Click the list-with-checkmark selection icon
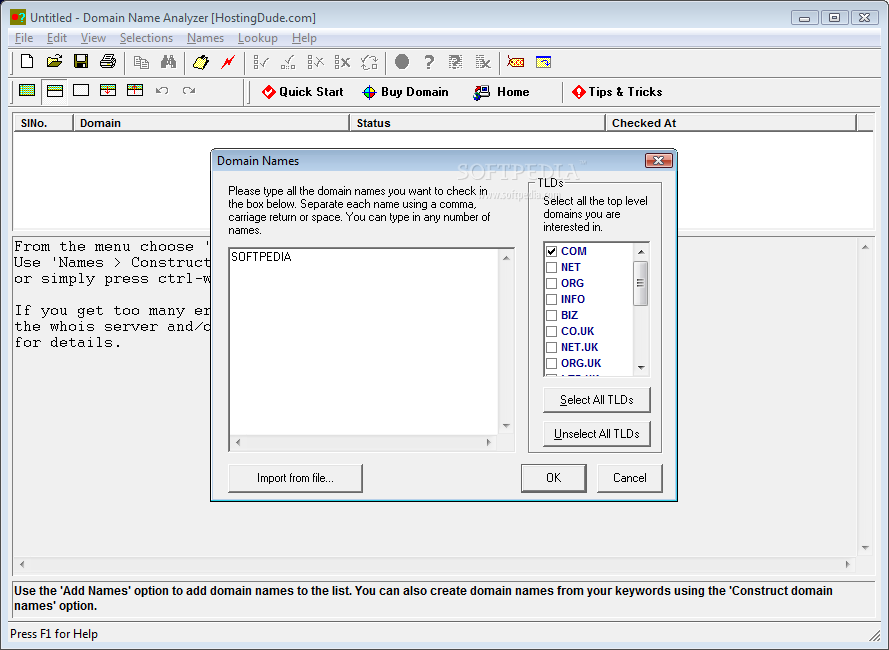The width and height of the screenshot is (889, 650). [x=261, y=62]
